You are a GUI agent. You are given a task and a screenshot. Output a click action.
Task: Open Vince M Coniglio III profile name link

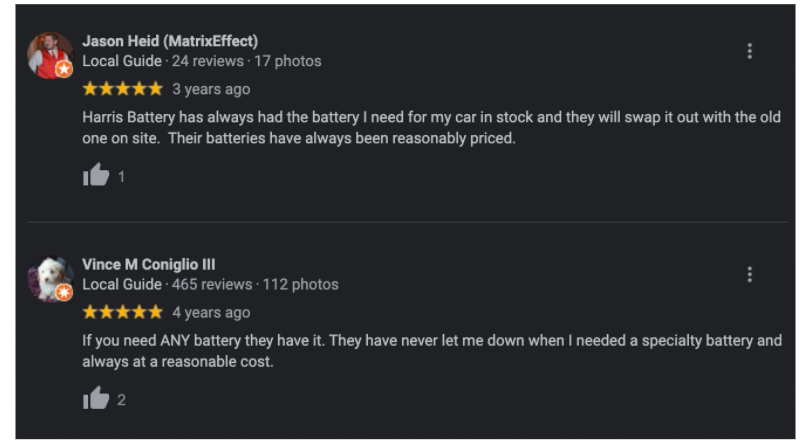tap(148, 265)
